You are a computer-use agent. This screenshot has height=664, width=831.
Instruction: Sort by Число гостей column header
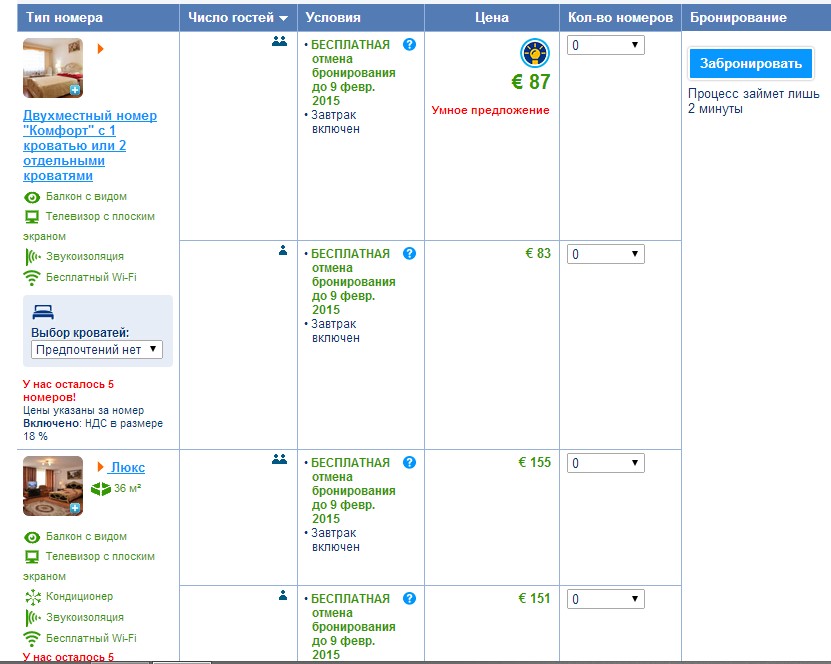(x=238, y=18)
